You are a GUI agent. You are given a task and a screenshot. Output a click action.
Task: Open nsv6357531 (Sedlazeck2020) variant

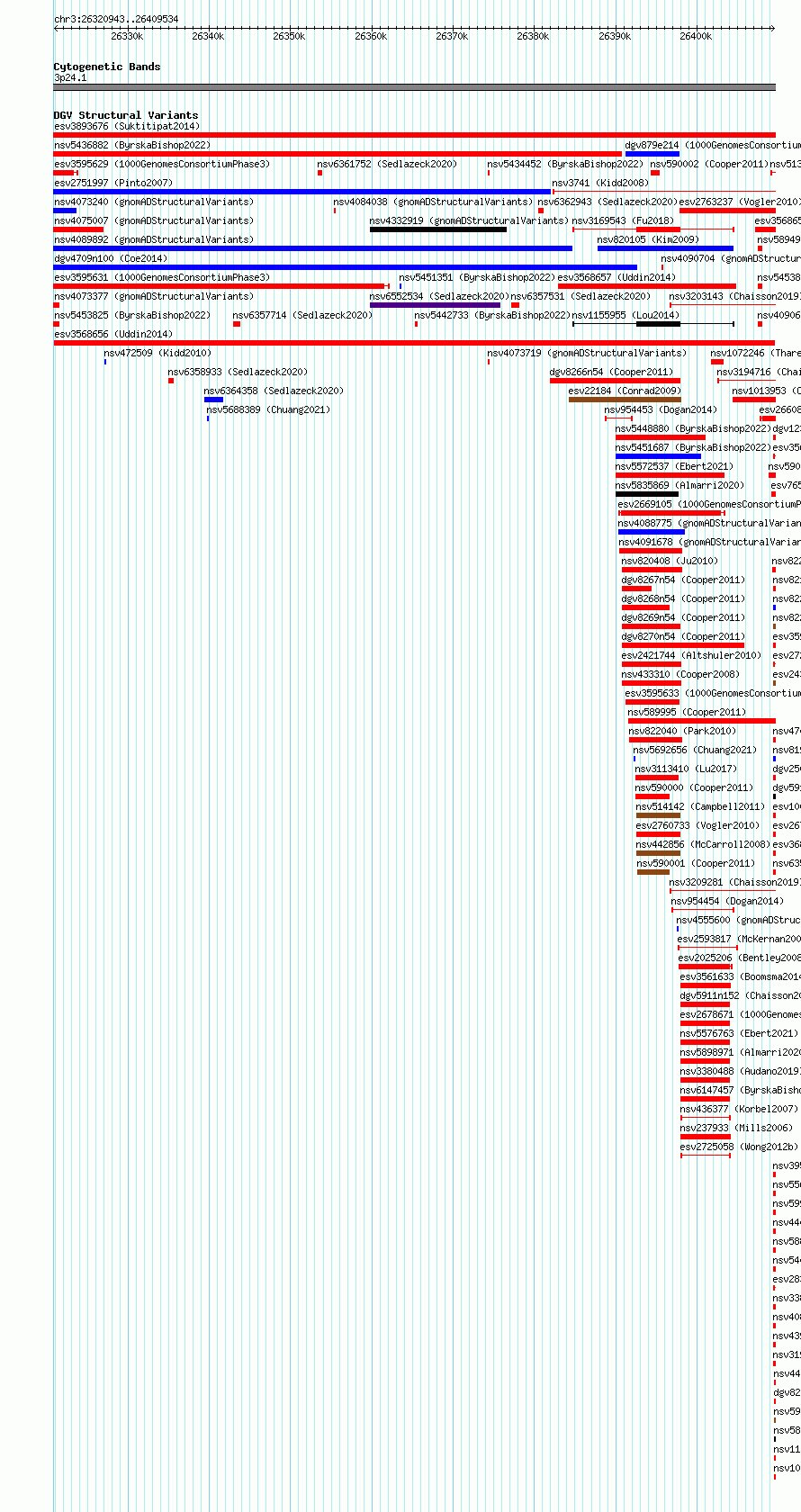point(580,297)
